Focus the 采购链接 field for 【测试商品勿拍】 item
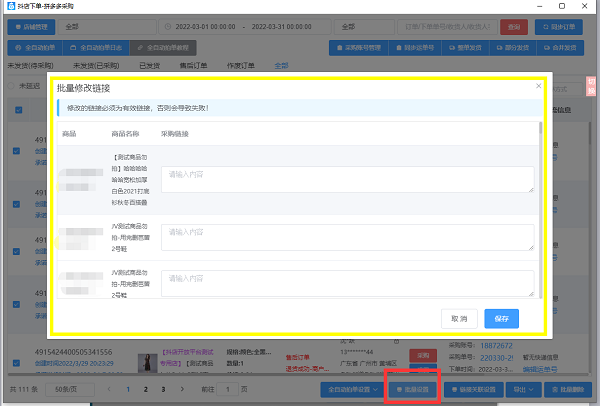Screen dimensions: 600x406 coord(347,179)
